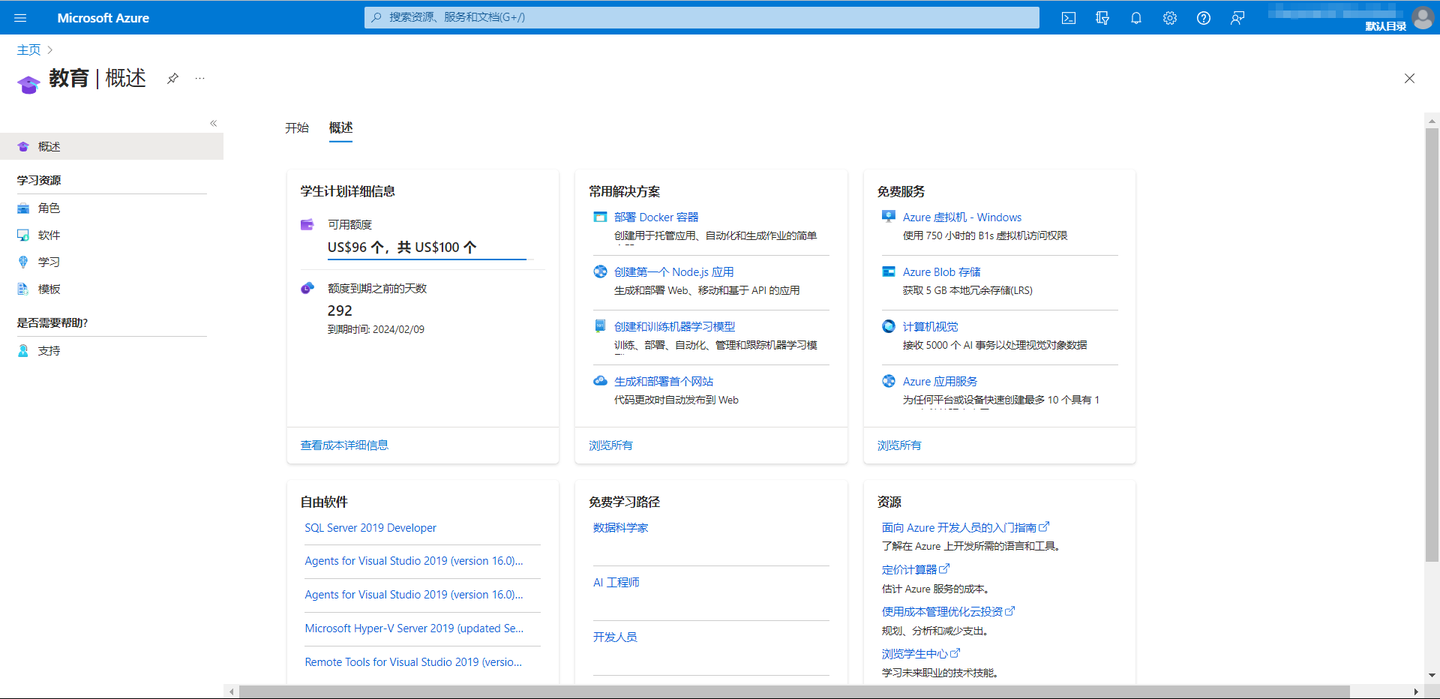This screenshot has width=1440, height=699.
Task: Click the Microsoft Azure logo text
Action: coord(103,18)
